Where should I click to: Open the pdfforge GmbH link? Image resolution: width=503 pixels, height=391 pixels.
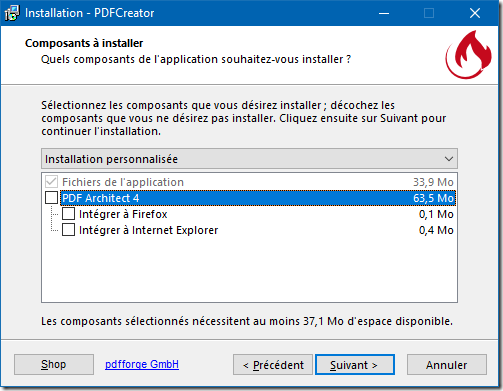coord(142,364)
